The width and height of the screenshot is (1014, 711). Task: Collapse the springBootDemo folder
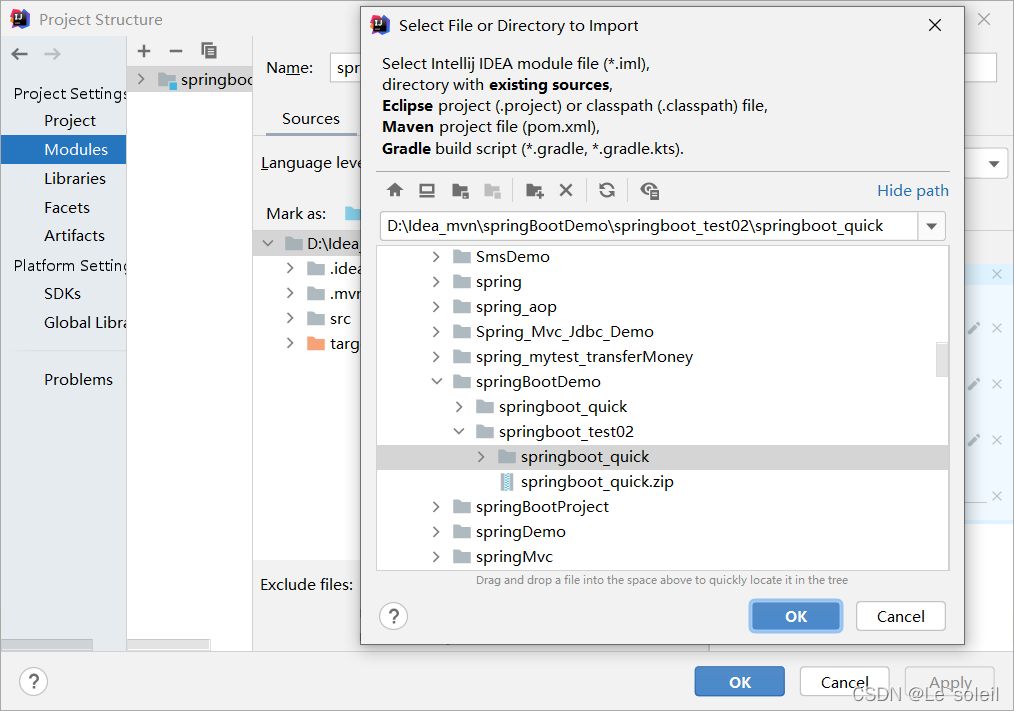pyautogui.click(x=437, y=381)
